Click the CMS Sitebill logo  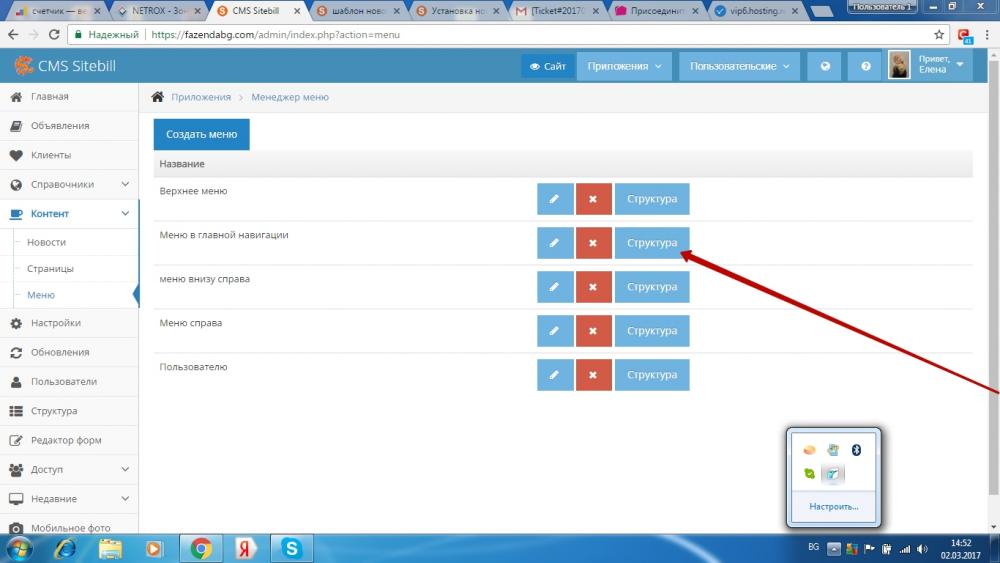pyautogui.click(x=65, y=66)
